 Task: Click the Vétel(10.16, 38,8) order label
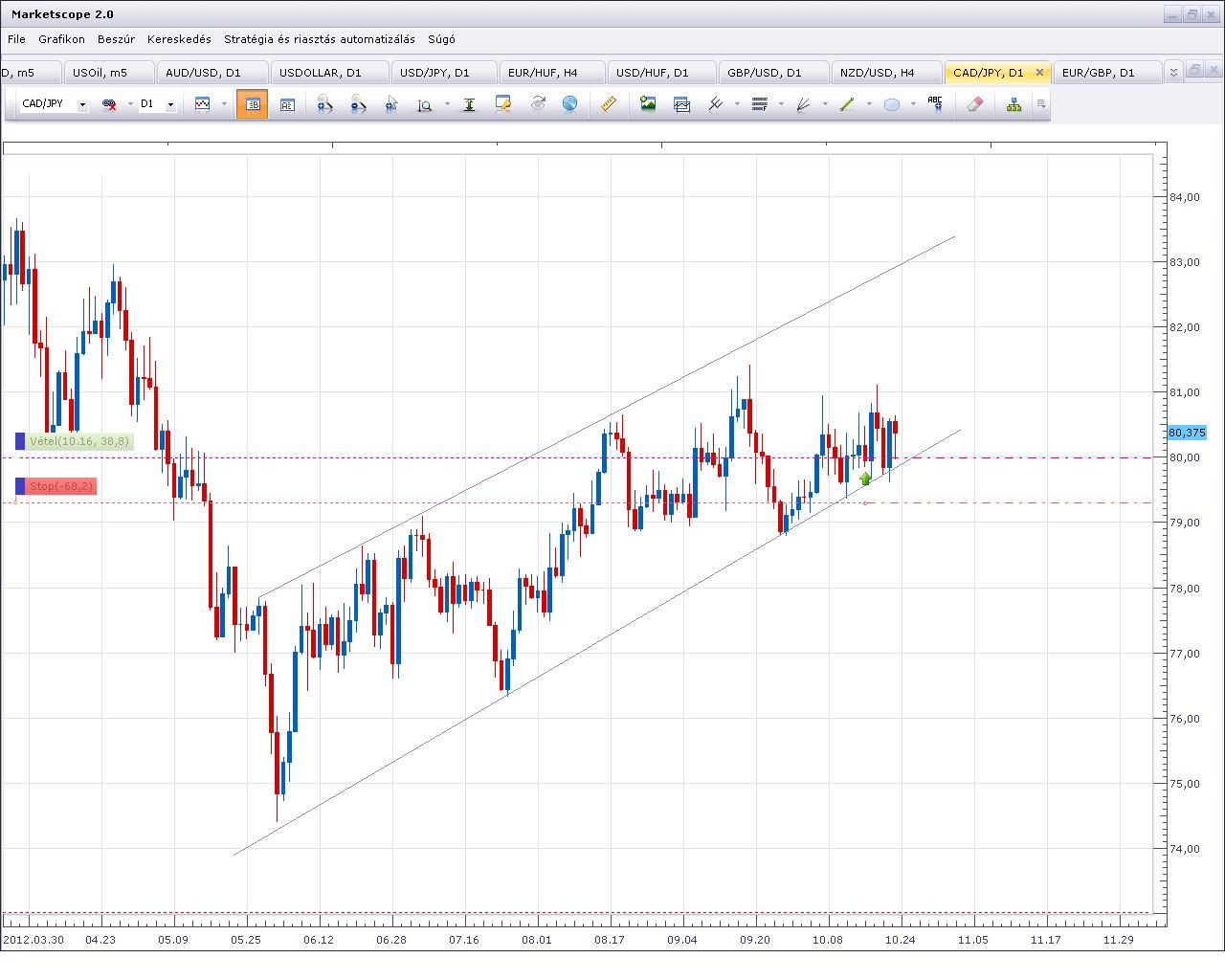pos(78,441)
